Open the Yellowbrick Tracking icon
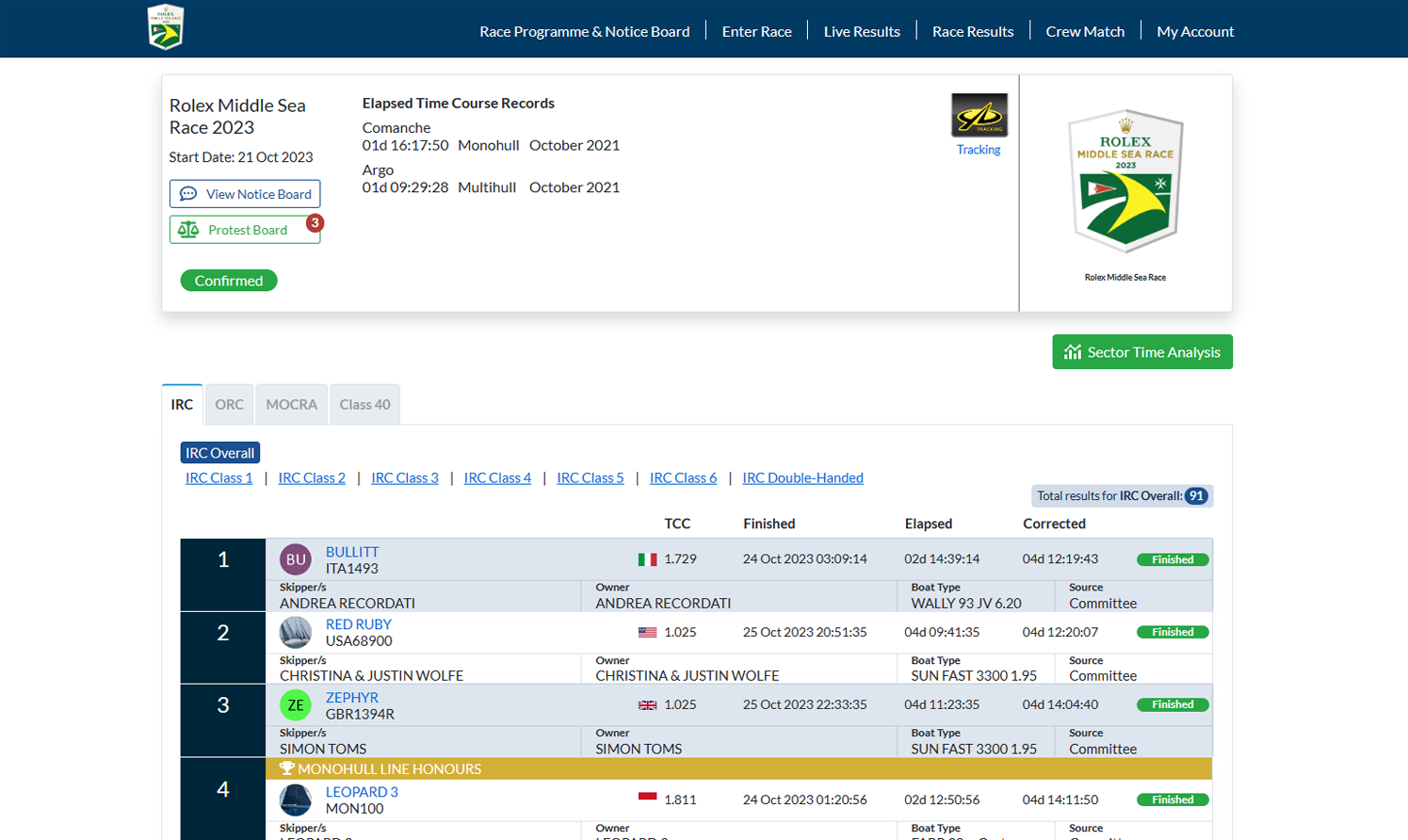Screen dimensions: 1408x840 tap(979, 115)
